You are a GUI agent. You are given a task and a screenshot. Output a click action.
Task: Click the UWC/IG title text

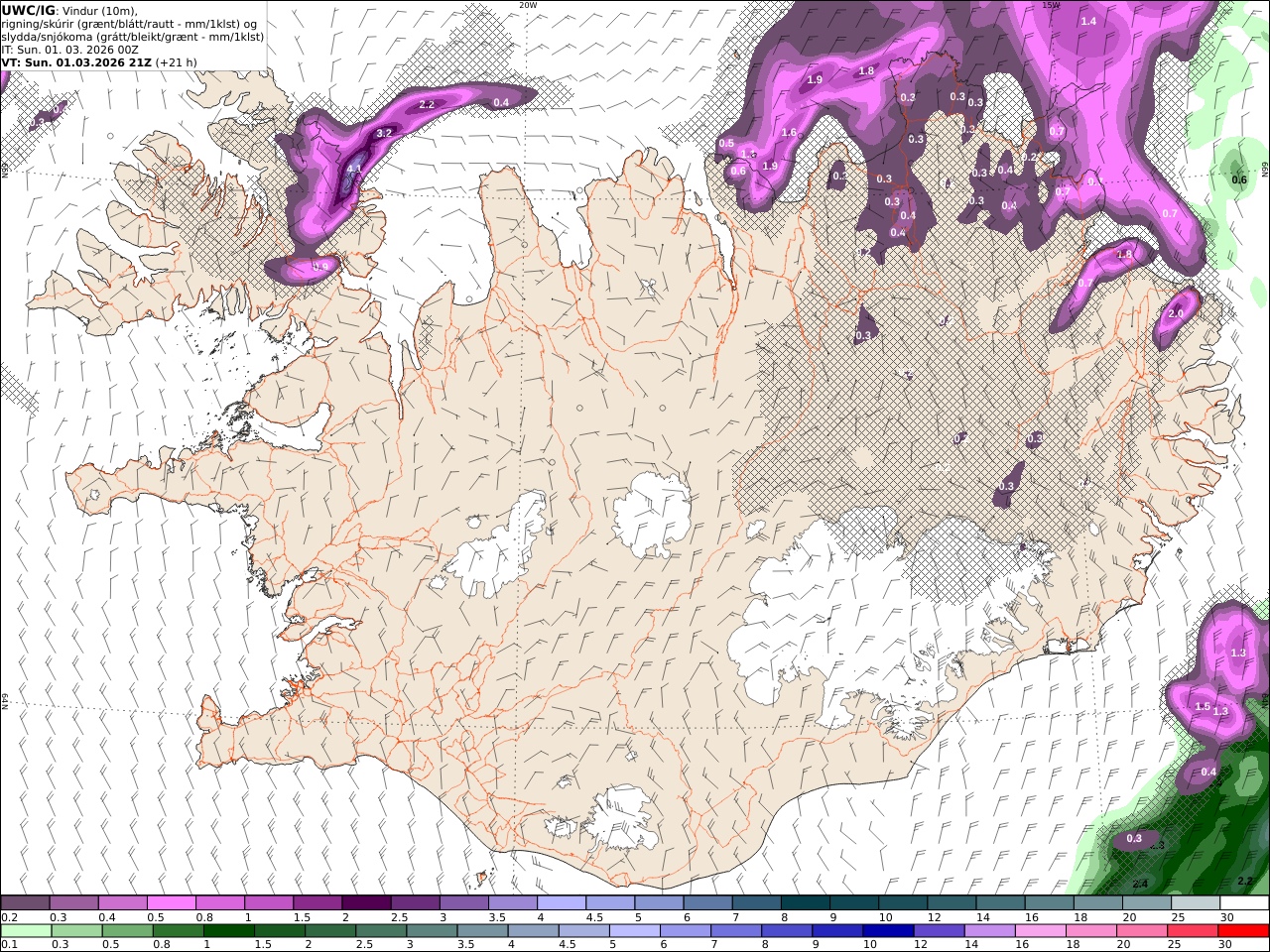pos(29,10)
